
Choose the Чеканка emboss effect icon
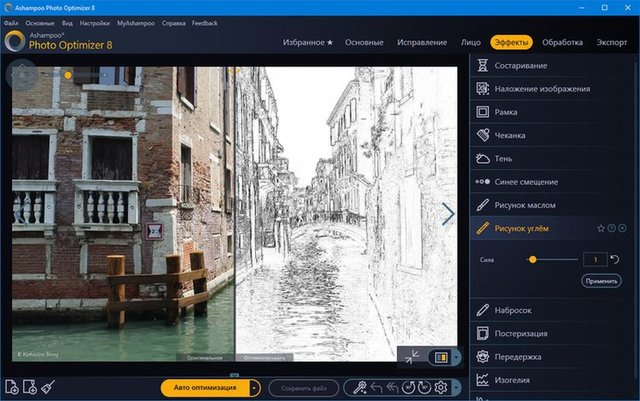(x=483, y=135)
